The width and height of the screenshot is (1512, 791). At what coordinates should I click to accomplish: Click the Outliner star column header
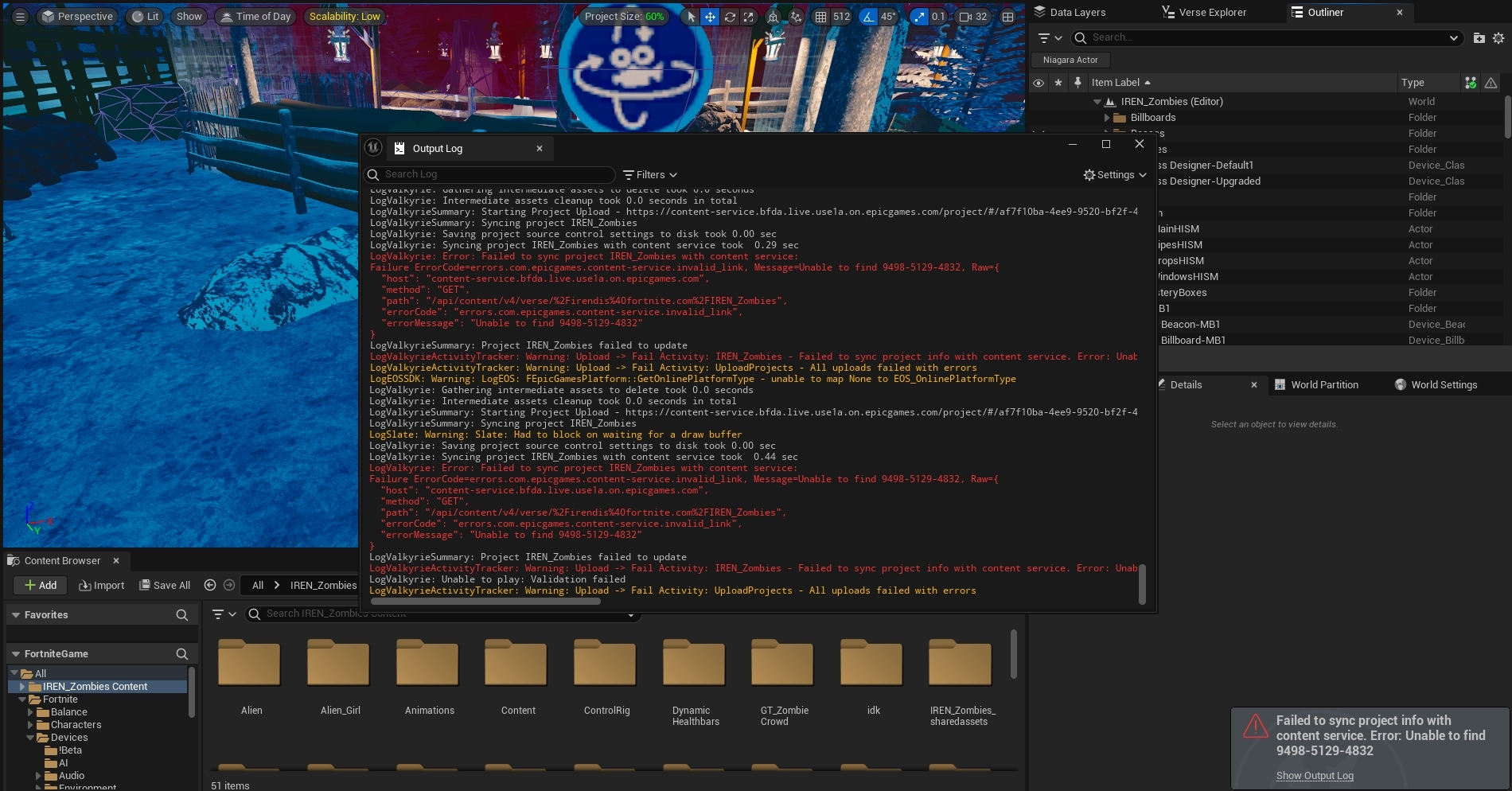[1058, 83]
